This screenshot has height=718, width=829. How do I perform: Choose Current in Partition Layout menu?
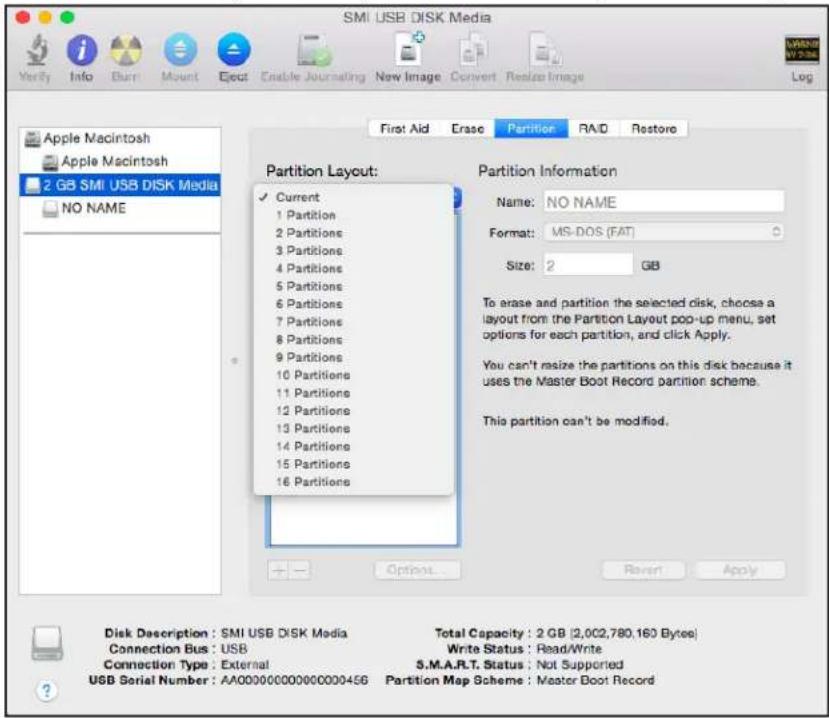(354, 197)
